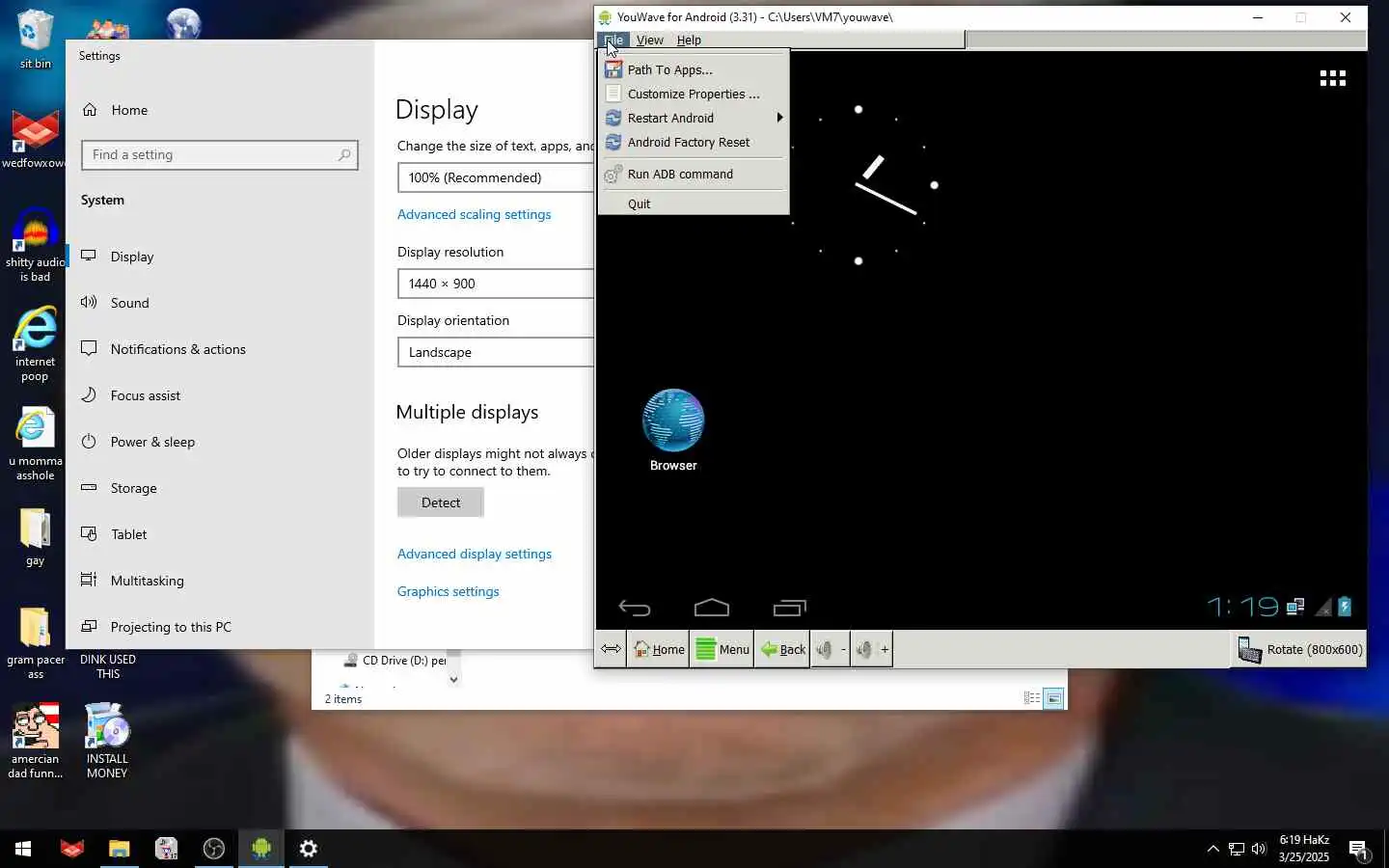Click the details view icon in Explorer status bar
This screenshot has height=868, width=1389.
[x=1031, y=698]
